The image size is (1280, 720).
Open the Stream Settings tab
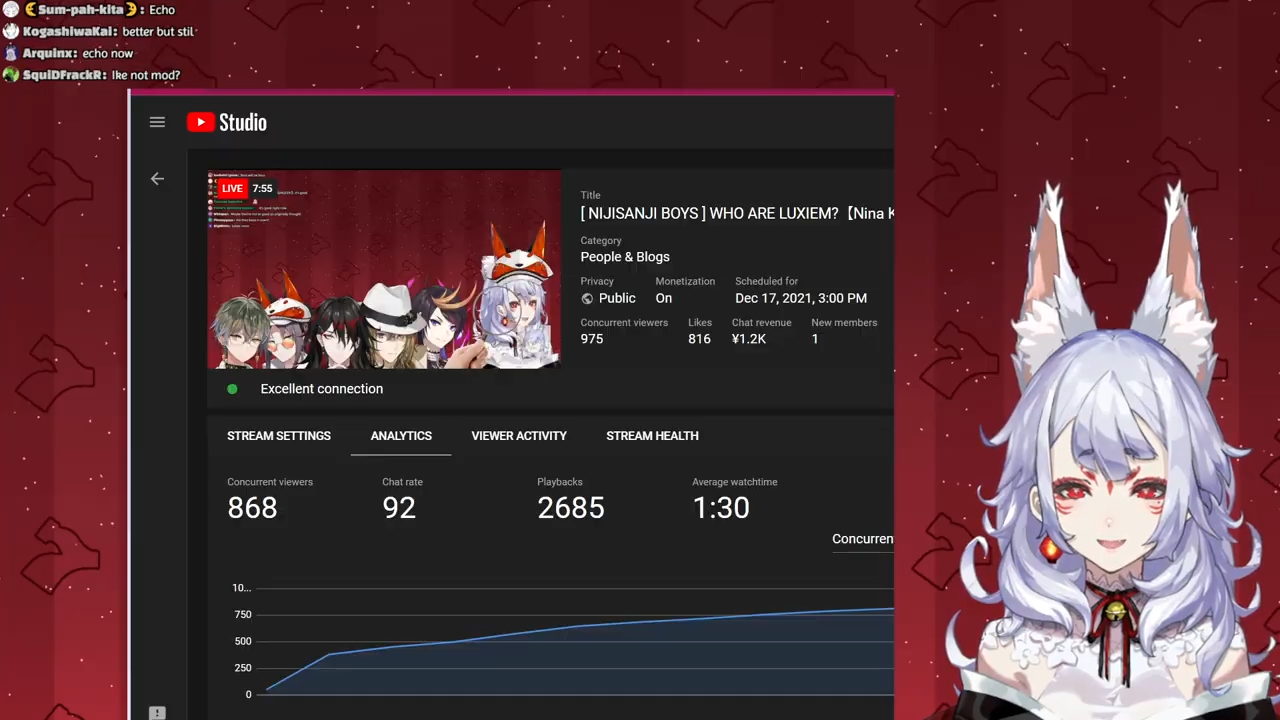click(279, 436)
